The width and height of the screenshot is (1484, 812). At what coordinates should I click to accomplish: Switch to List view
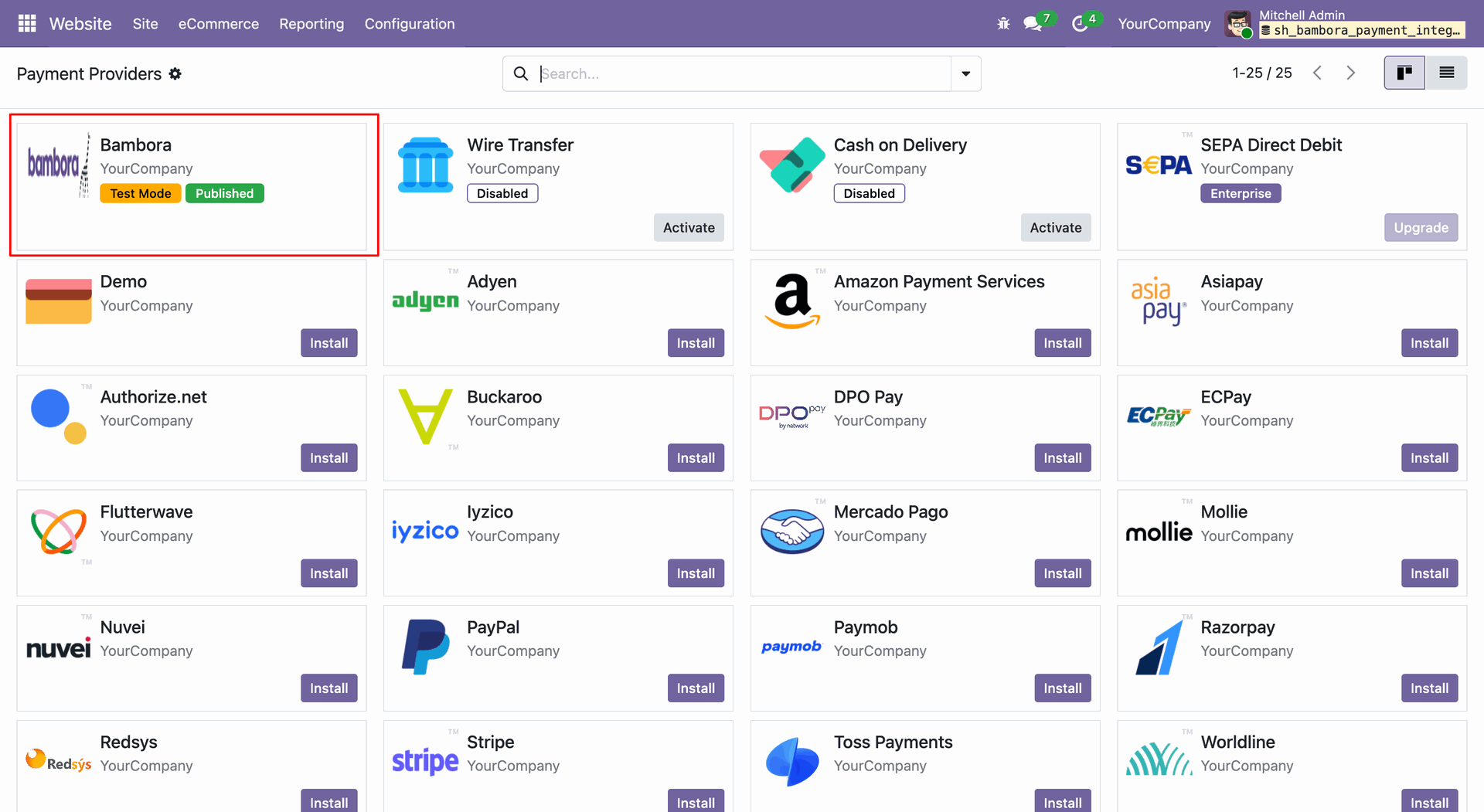1446,73
